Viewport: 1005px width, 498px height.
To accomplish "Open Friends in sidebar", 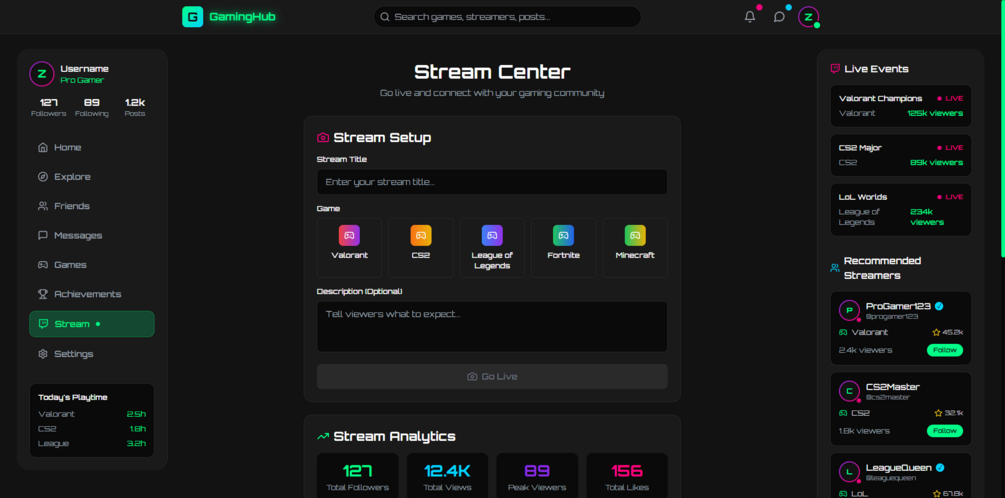I will 92,206.
